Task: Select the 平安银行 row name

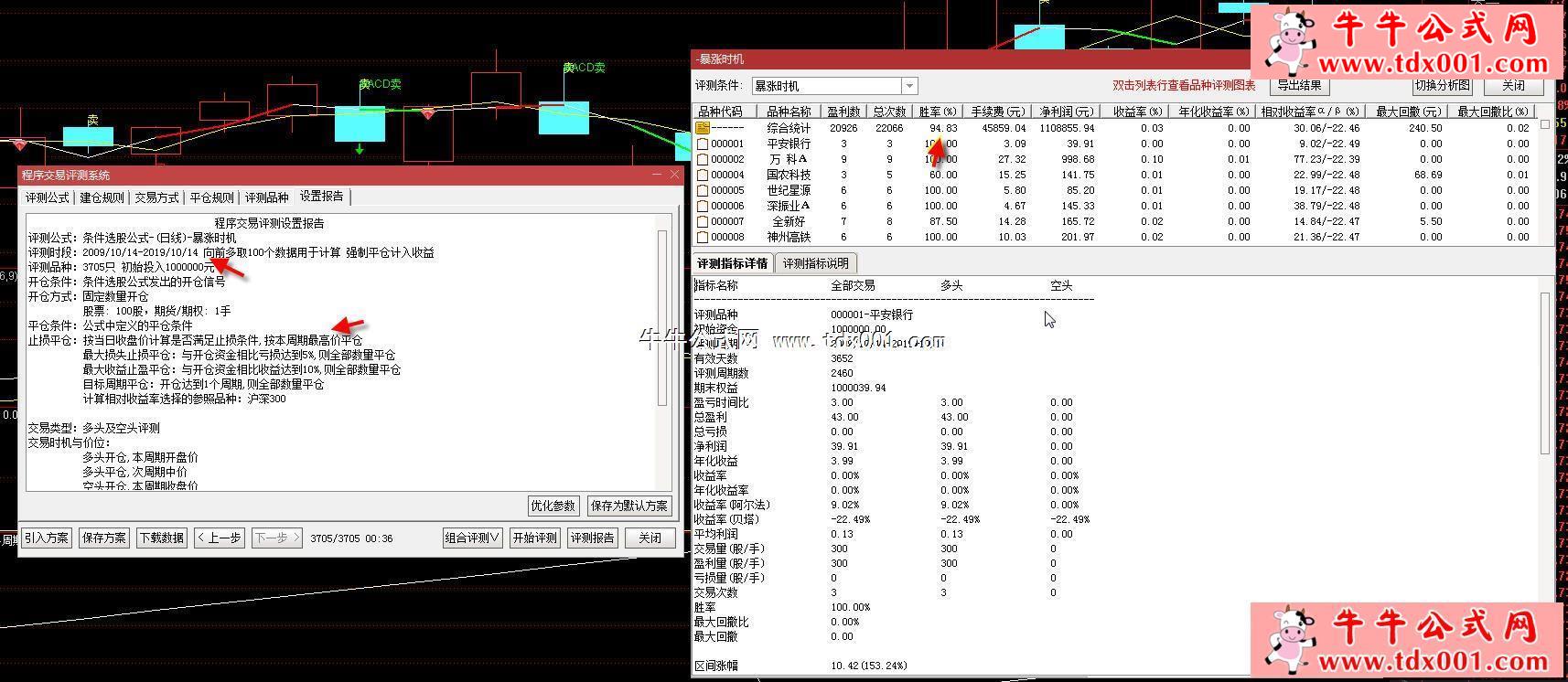Action: click(789, 144)
